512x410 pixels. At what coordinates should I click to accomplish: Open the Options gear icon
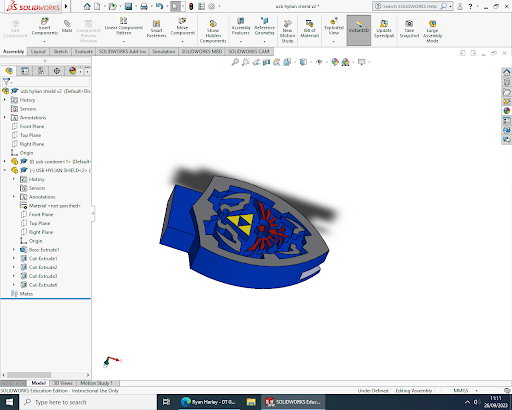click(212, 6)
